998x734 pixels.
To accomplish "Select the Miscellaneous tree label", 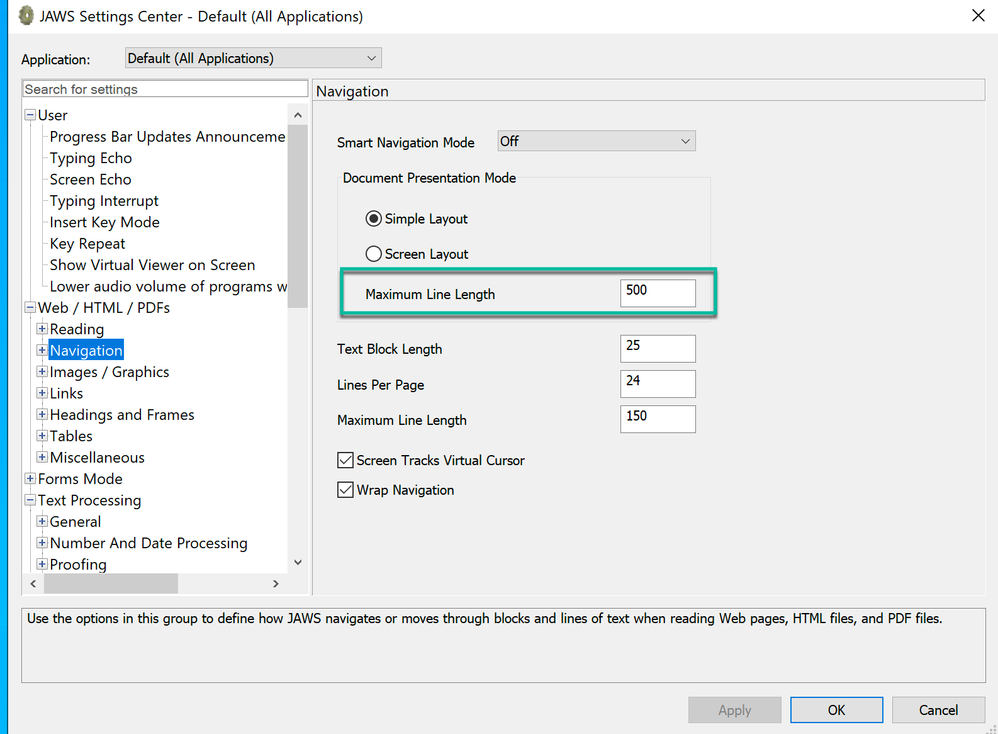I will pos(97,457).
